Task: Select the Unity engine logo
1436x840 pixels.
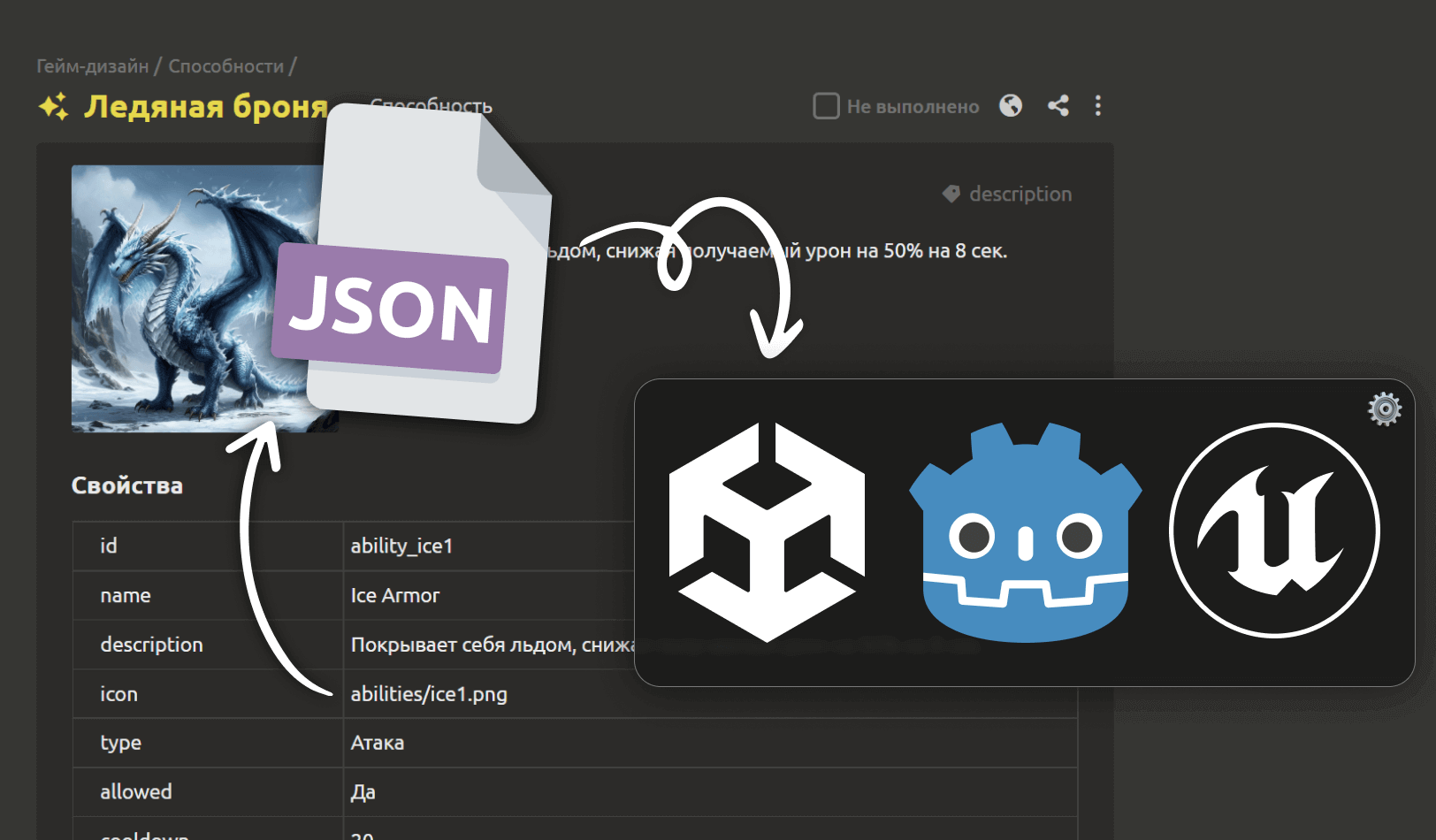Action: tap(767, 532)
